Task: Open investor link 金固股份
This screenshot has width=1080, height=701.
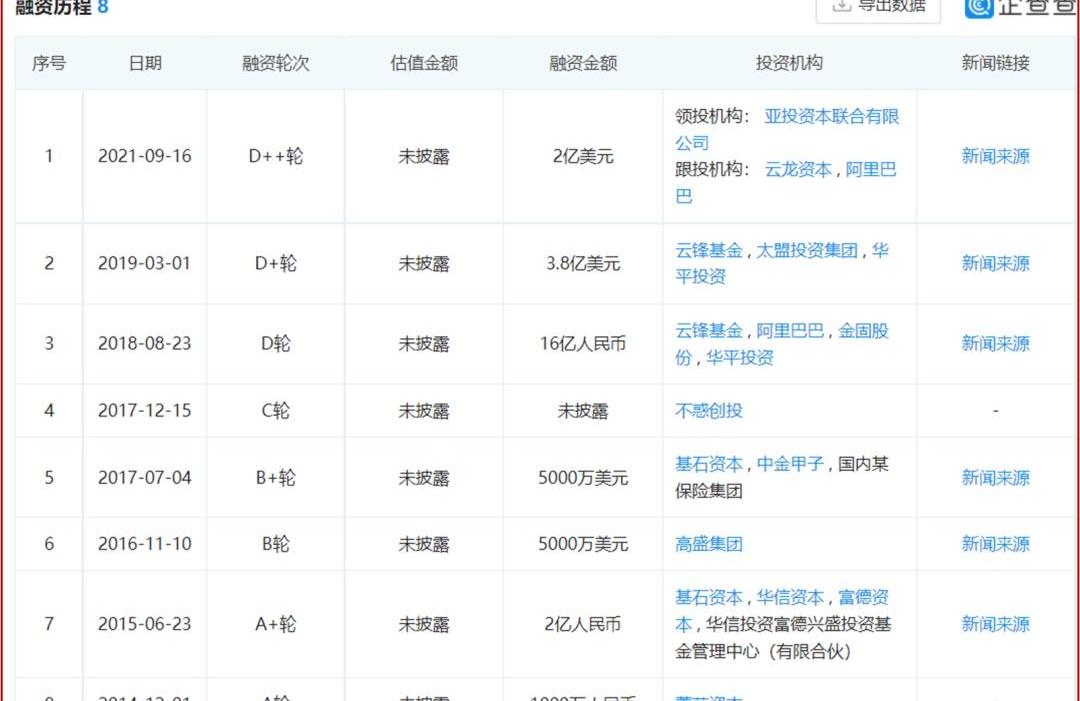Action: click(863, 331)
